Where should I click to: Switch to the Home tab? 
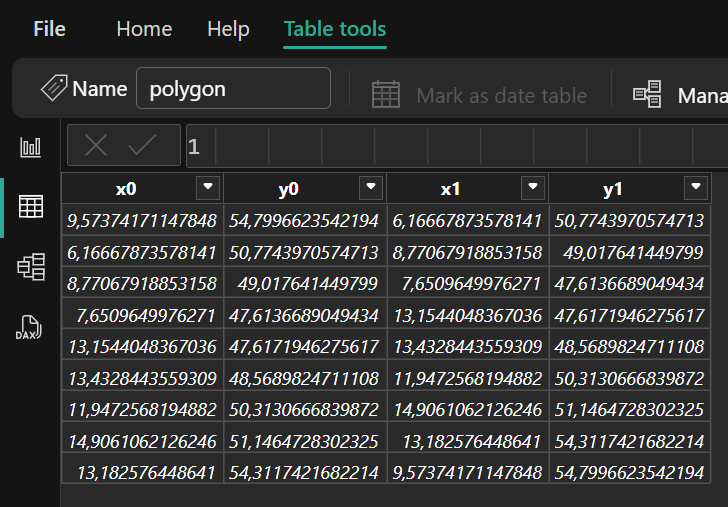tap(144, 29)
